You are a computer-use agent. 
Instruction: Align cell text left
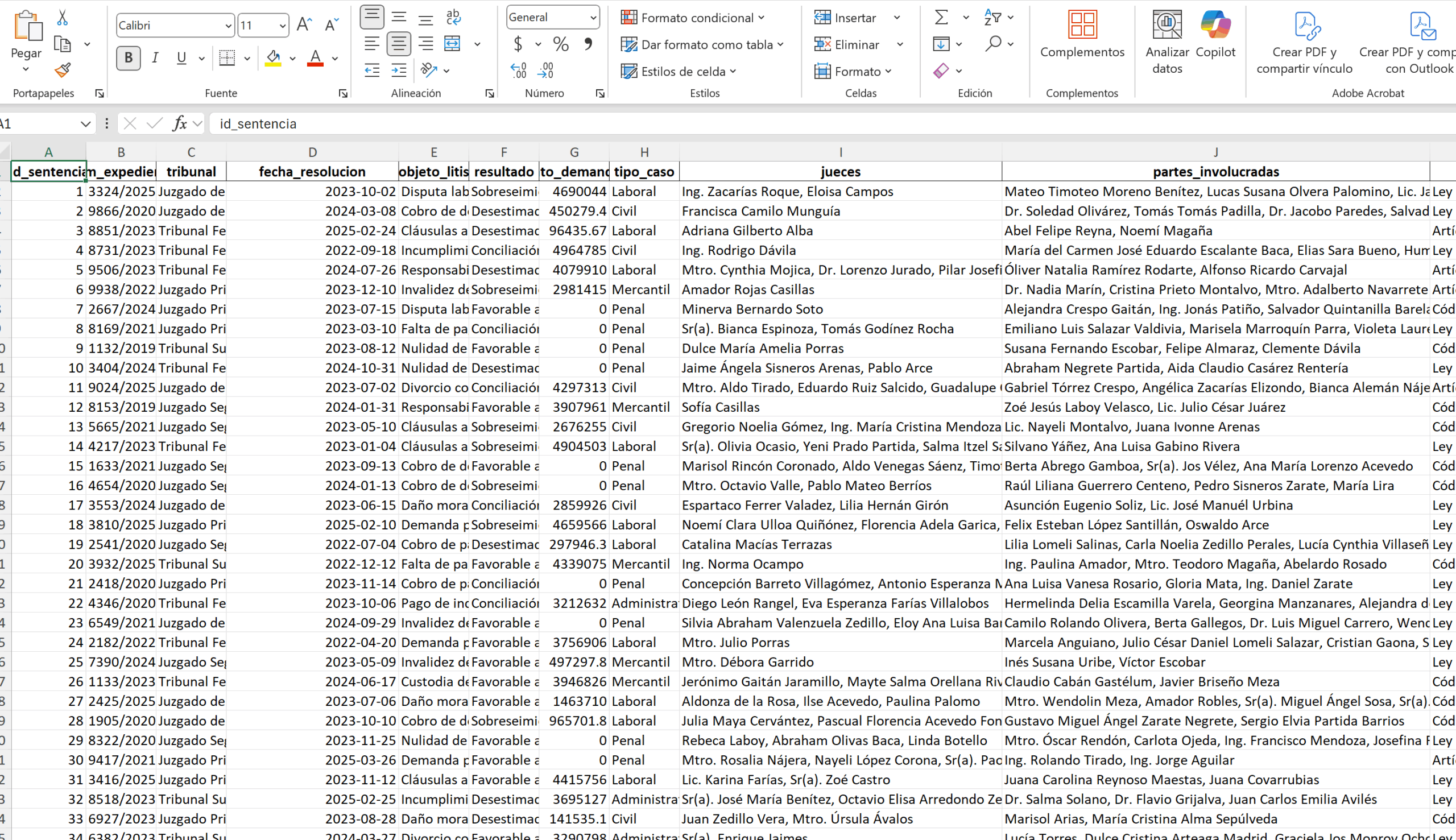click(372, 44)
